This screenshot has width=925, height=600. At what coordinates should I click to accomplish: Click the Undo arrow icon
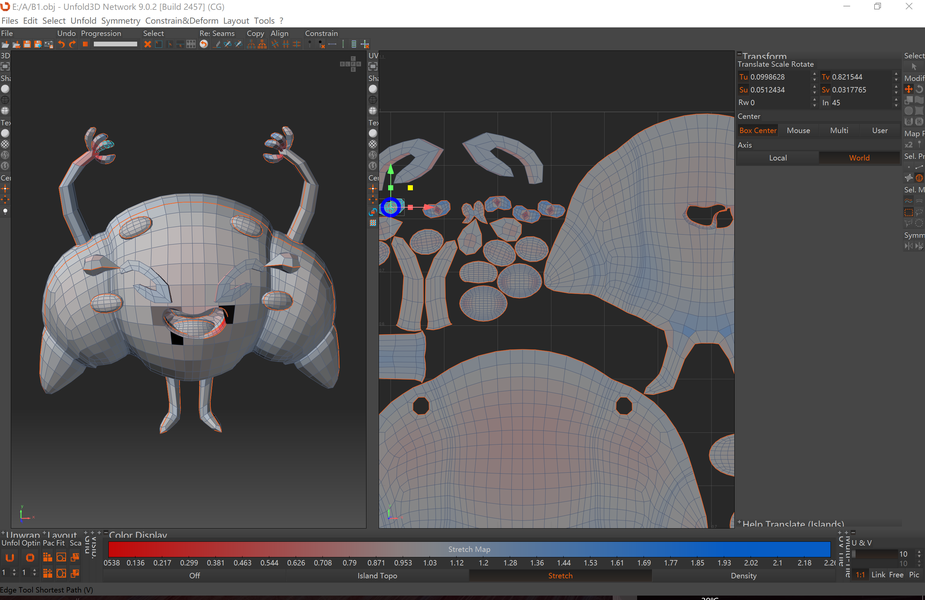point(61,44)
